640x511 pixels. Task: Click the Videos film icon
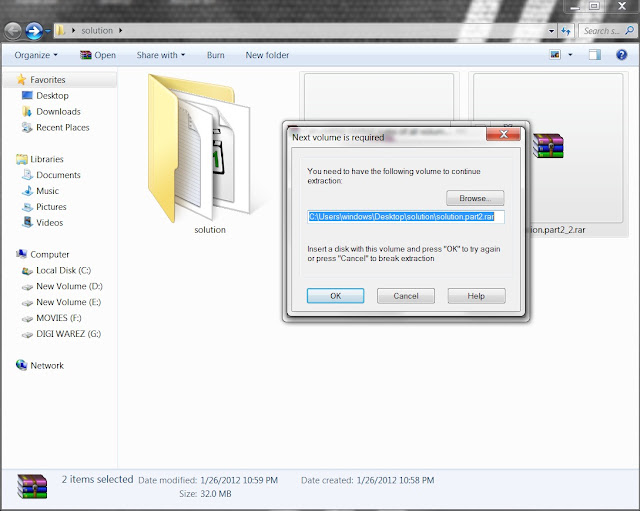pos(27,222)
